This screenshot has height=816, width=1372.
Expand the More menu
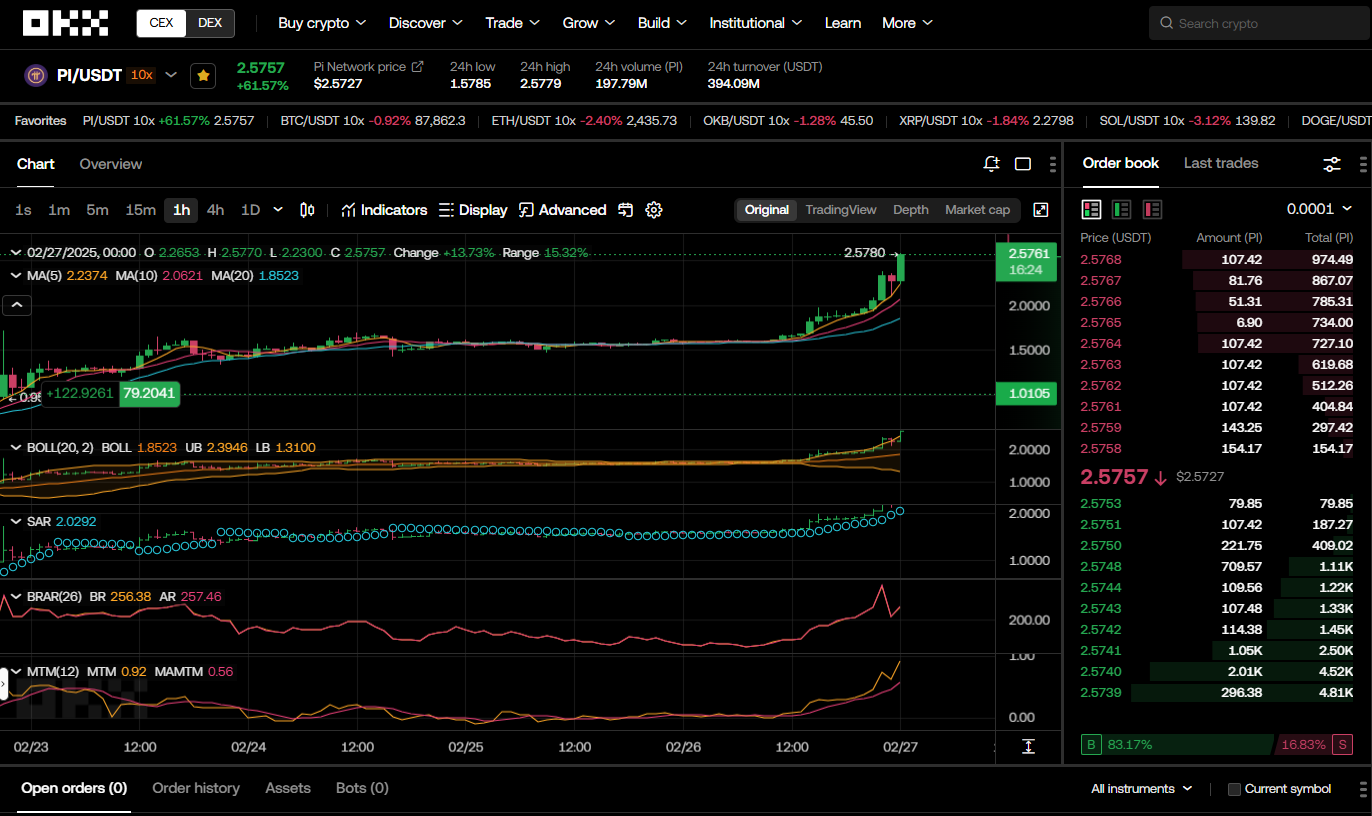coord(908,23)
